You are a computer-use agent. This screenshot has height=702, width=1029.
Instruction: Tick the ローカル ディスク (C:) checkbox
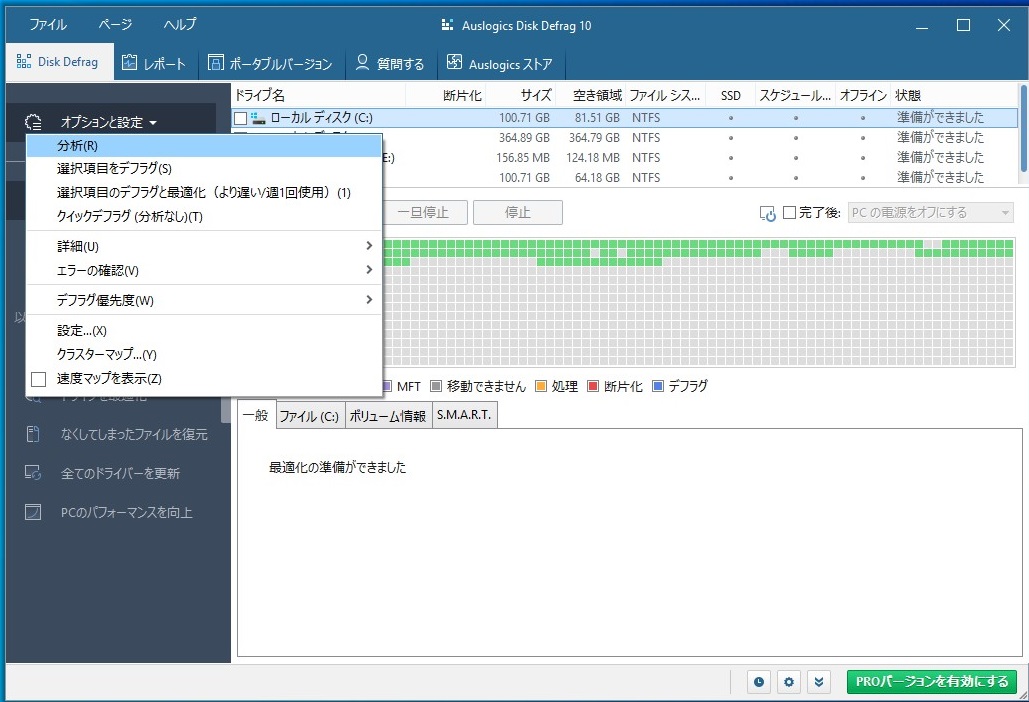click(x=241, y=118)
